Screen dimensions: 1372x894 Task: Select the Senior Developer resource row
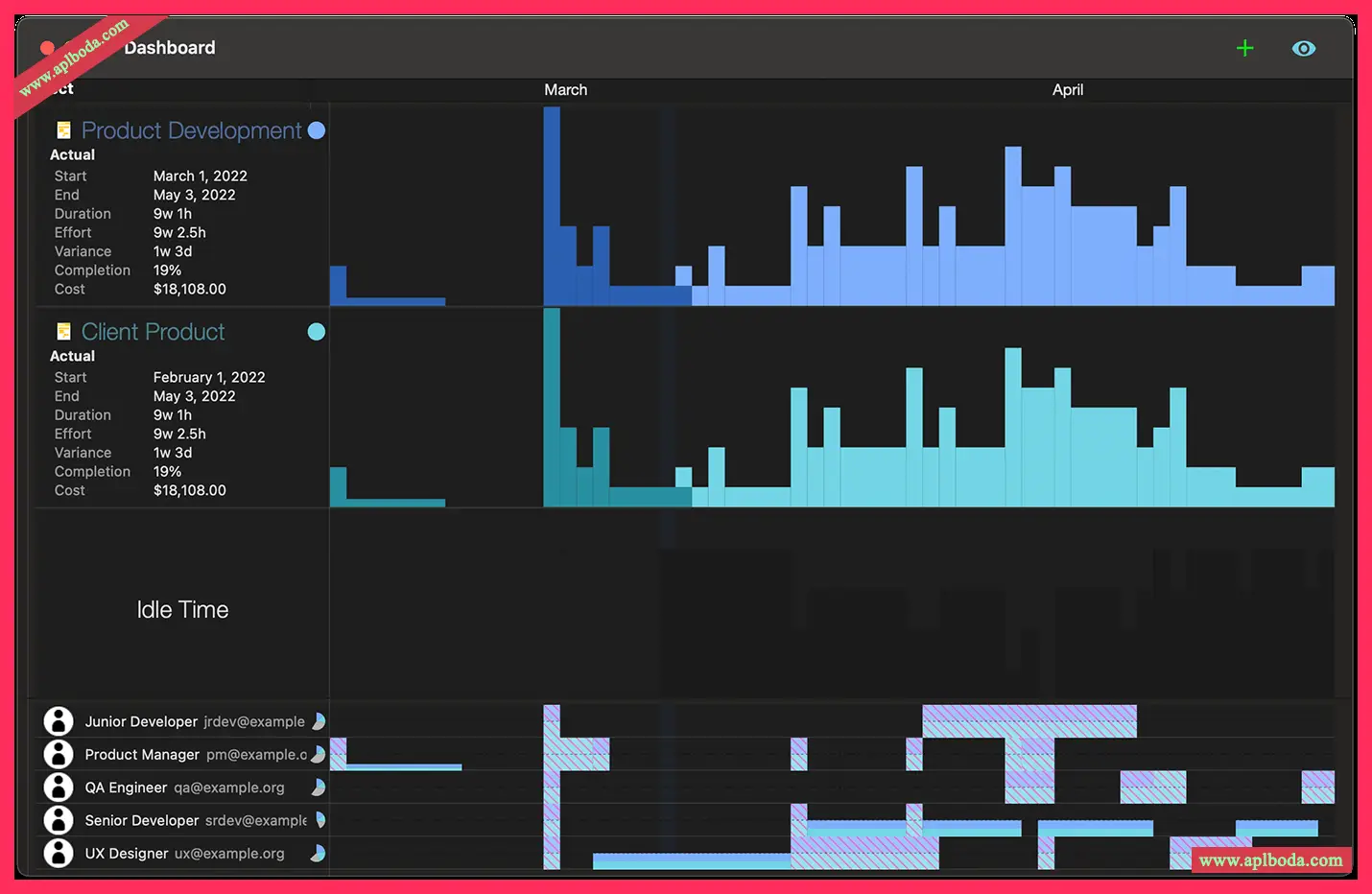click(685, 820)
